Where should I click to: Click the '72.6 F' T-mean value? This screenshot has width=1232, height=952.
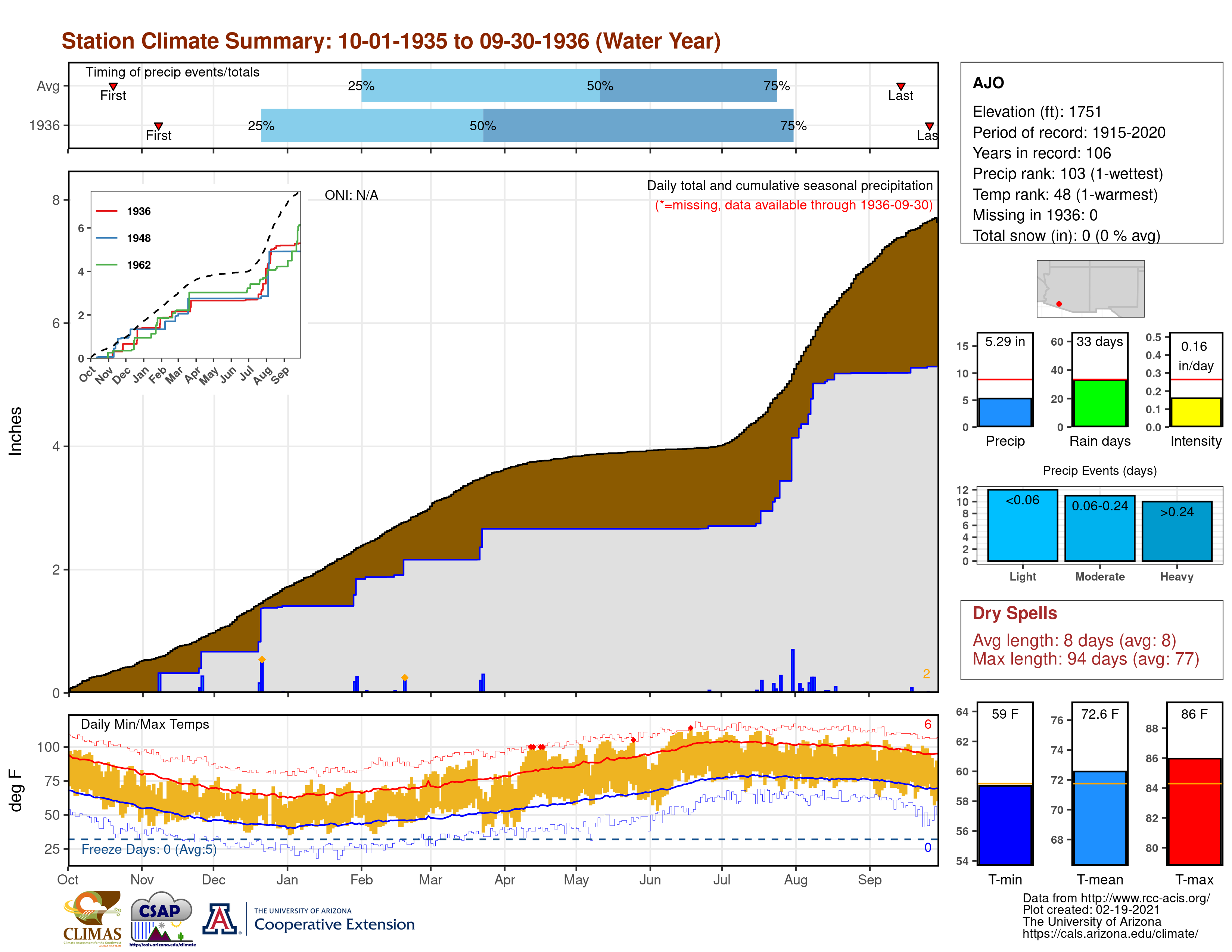coord(1099,715)
